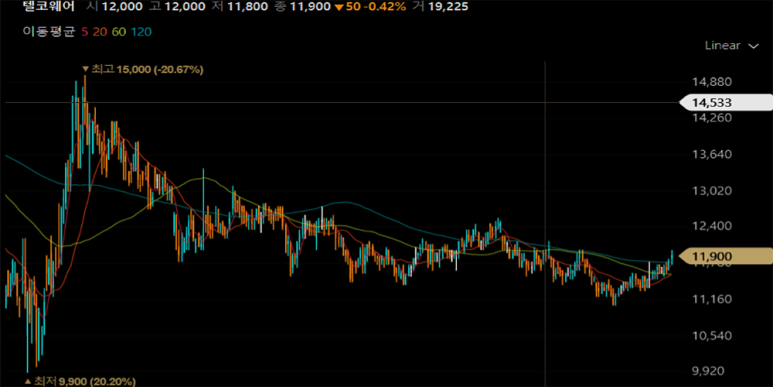Click the volume value 거 19,225
The height and width of the screenshot is (387, 773).
click(x=441, y=7)
